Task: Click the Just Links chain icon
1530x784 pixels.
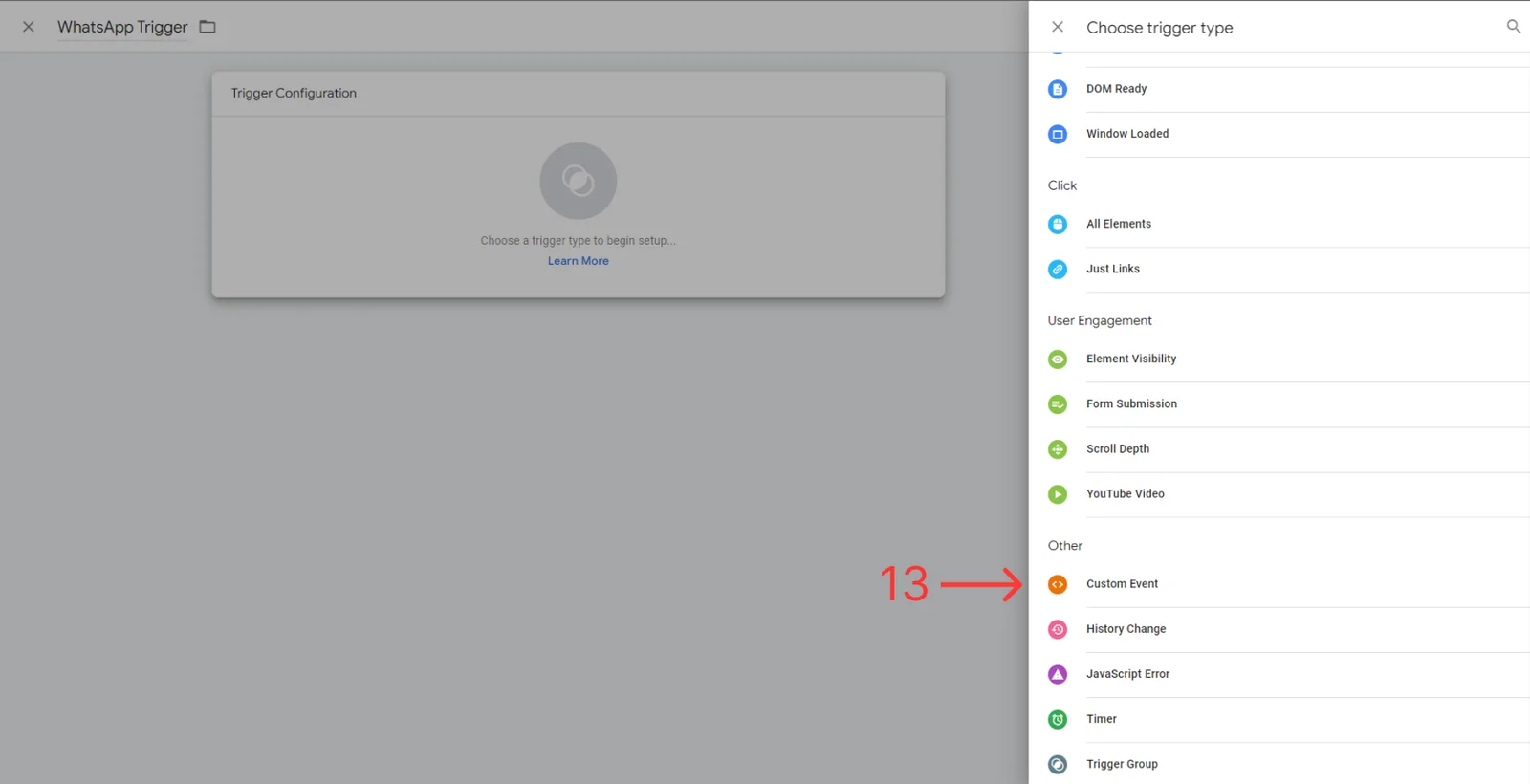Action: (x=1057, y=270)
